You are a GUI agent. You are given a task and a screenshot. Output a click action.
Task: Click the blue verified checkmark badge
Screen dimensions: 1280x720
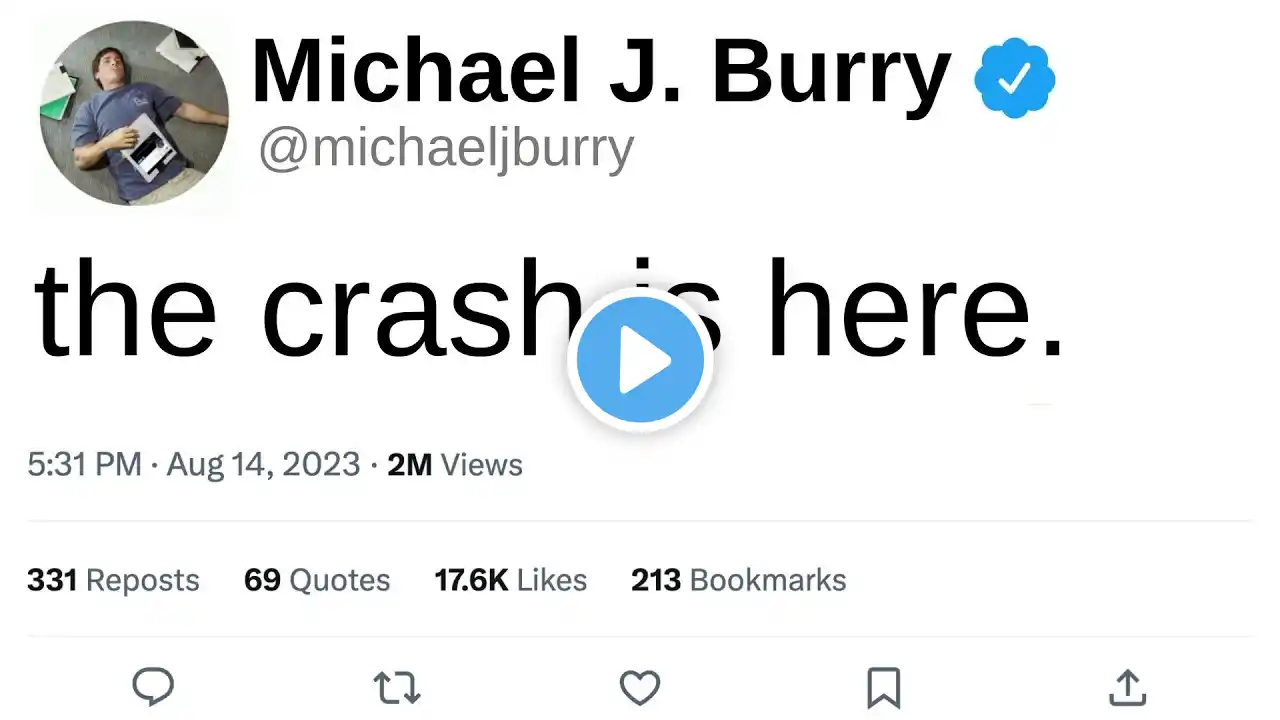pos(1015,78)
